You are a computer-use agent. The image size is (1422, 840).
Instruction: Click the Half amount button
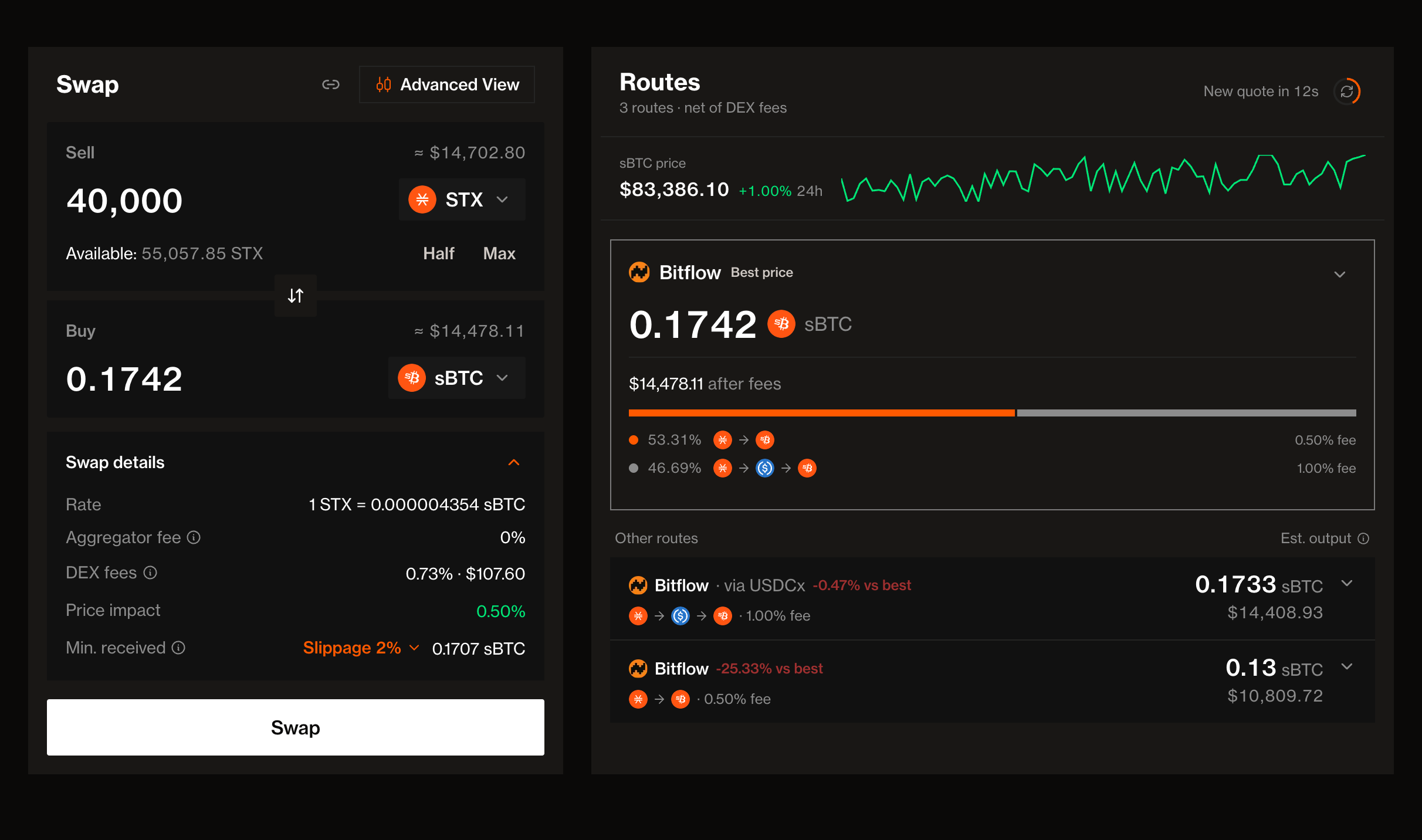[439, 253]
